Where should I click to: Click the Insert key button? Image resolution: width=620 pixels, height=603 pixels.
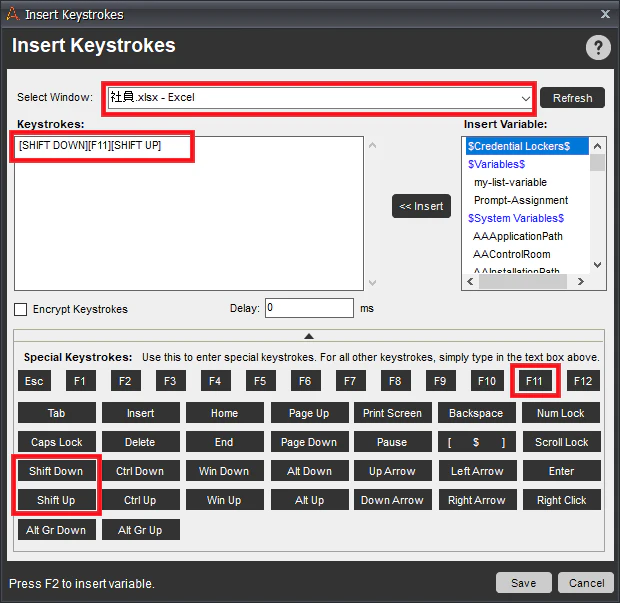(141, 413)
